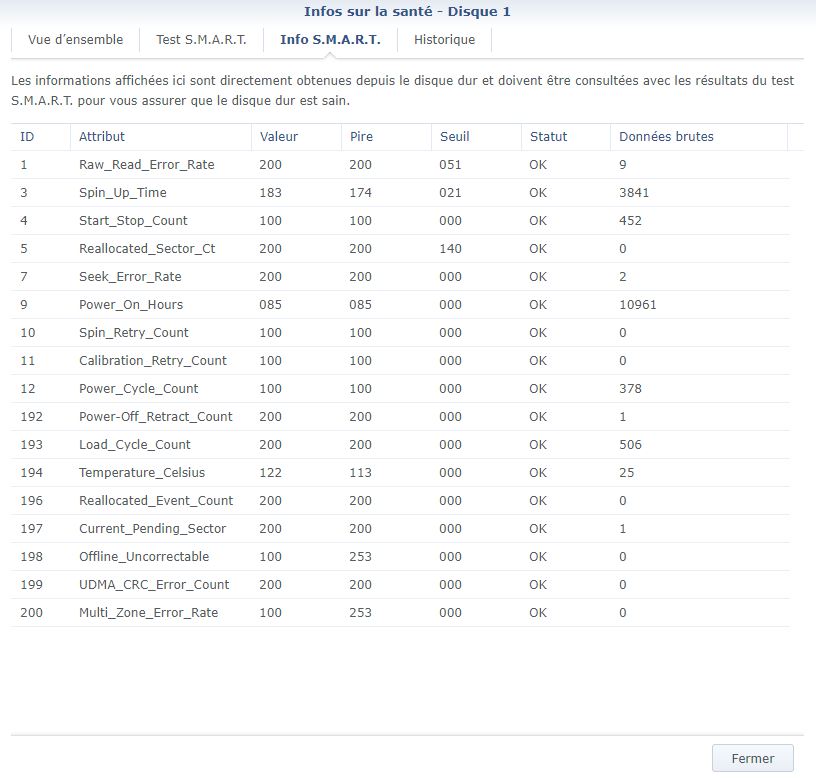Select the Power_Cycle_Count attribute
This screenshot has width=816, height=778.
[138, 389]
